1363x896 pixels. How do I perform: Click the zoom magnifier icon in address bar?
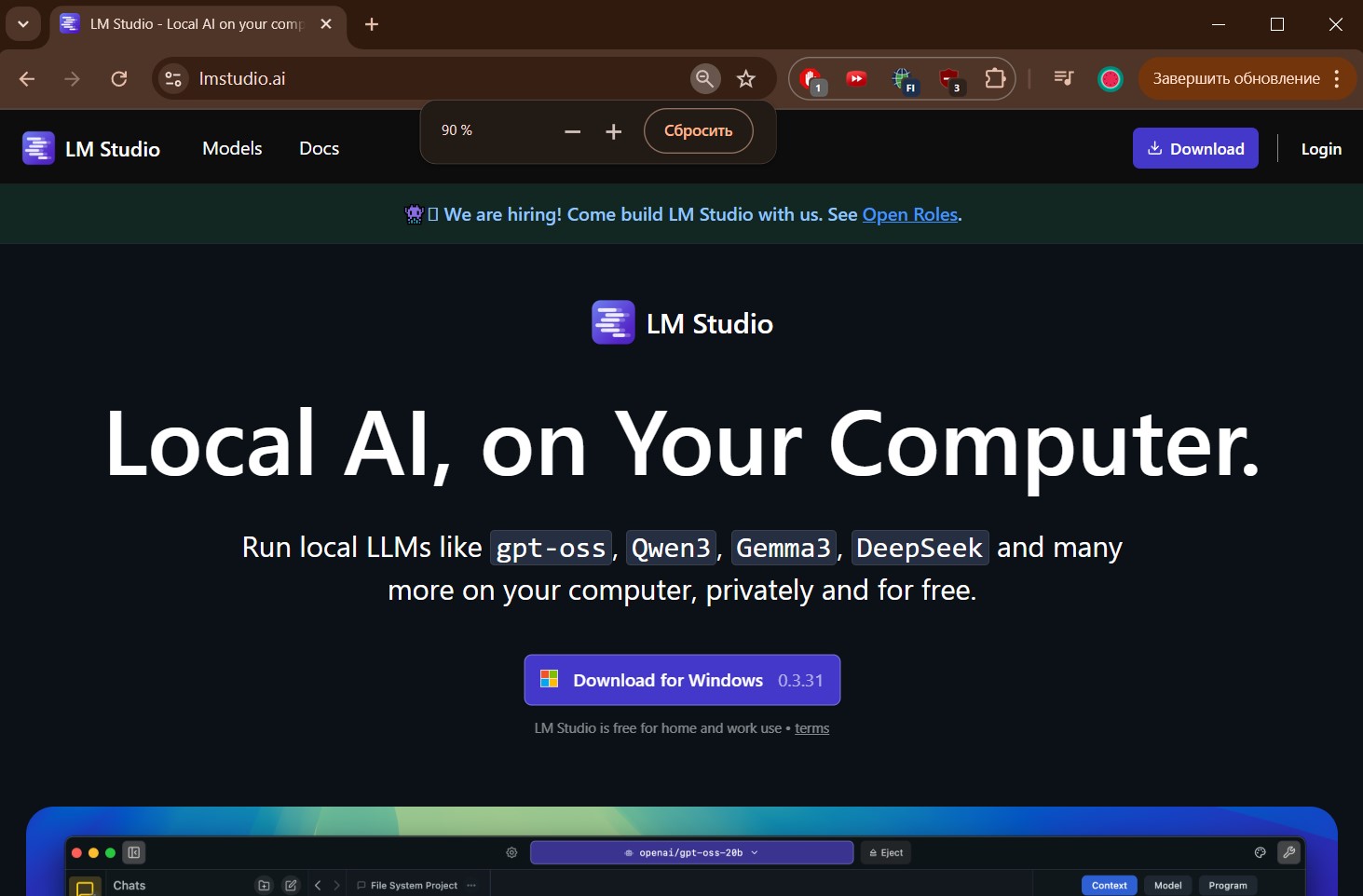point(705,79)
